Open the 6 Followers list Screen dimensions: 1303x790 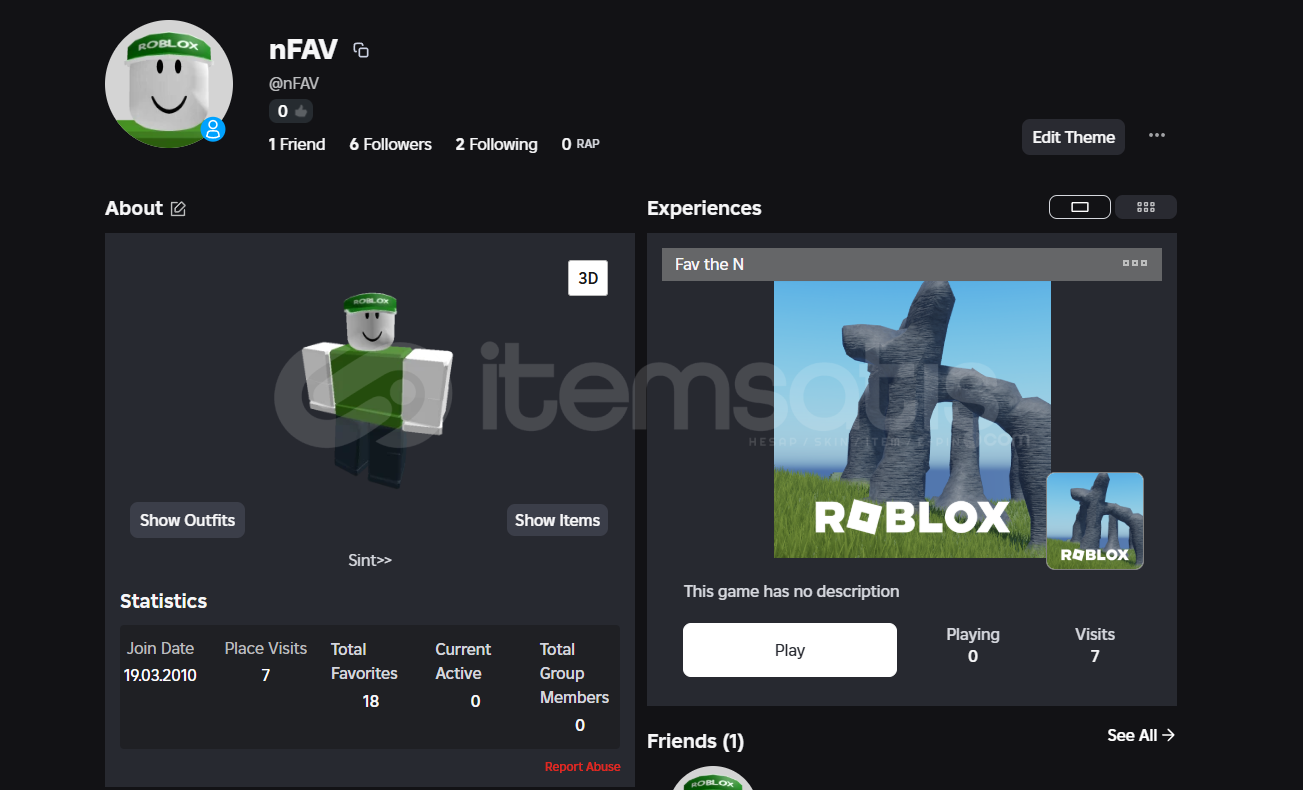point(390,144)
